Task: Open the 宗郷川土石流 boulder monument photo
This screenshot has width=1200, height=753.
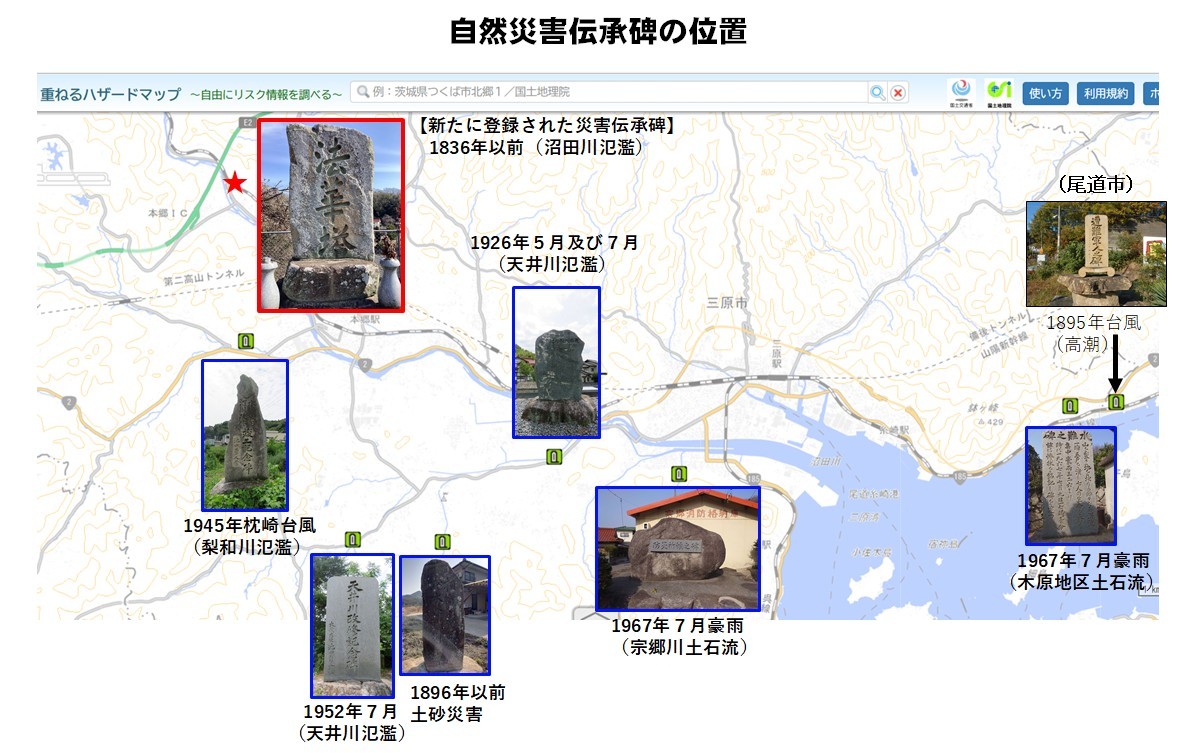Action: (678, 548)
